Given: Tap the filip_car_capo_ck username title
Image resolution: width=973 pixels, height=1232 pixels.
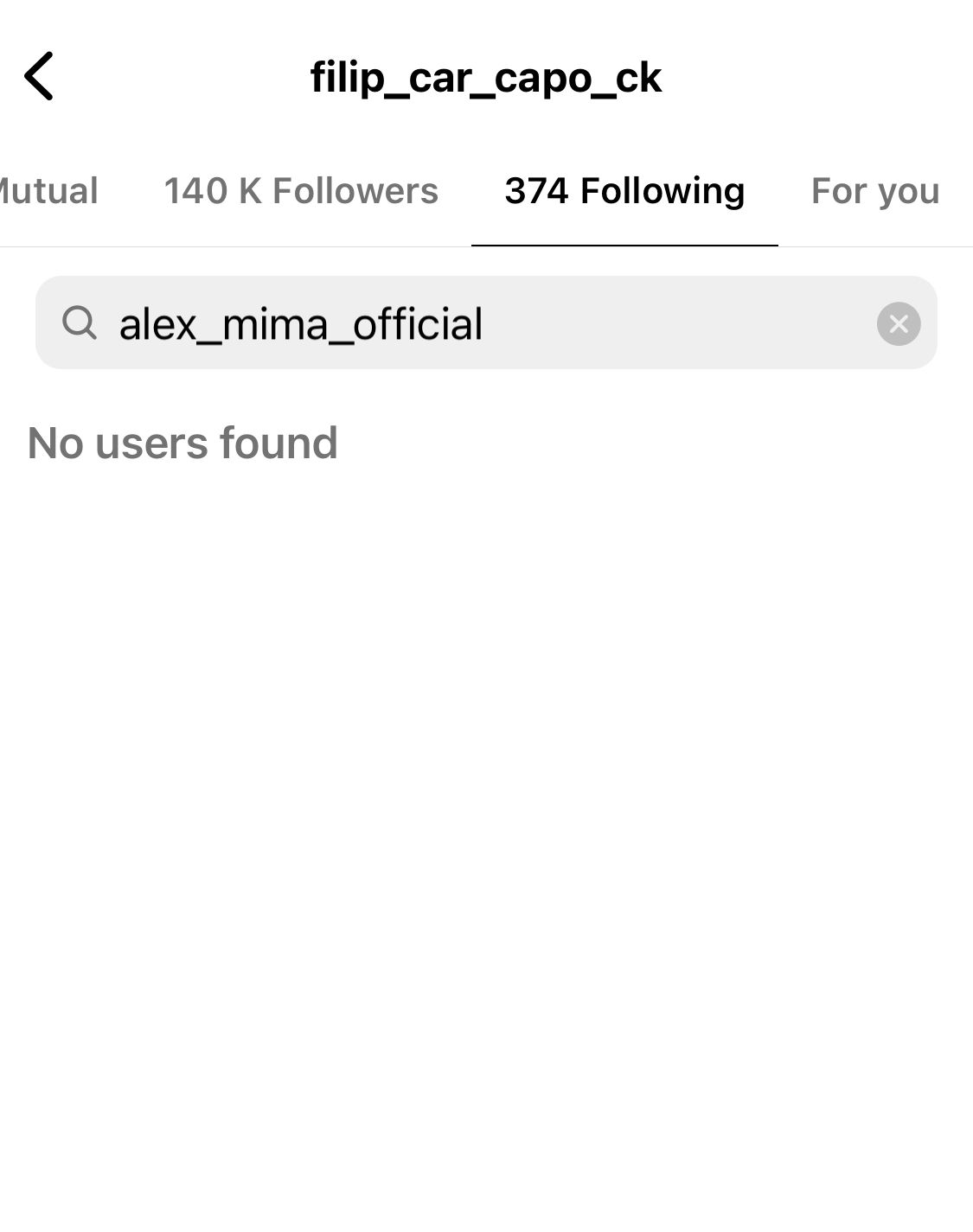Looking at the screenshot, I should tap(486, 77).
